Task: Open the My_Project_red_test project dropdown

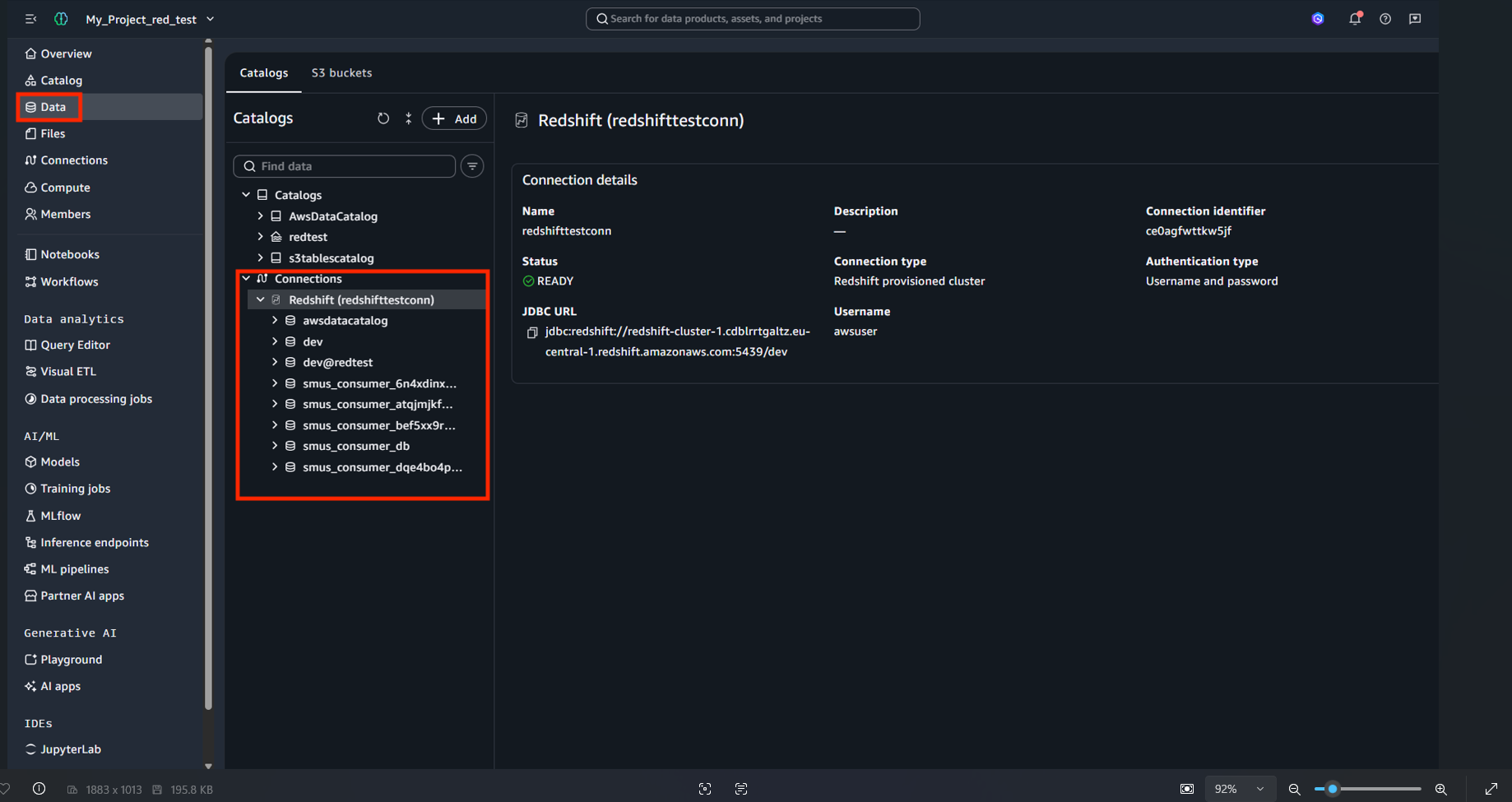Action: click(x=150, y=19)
